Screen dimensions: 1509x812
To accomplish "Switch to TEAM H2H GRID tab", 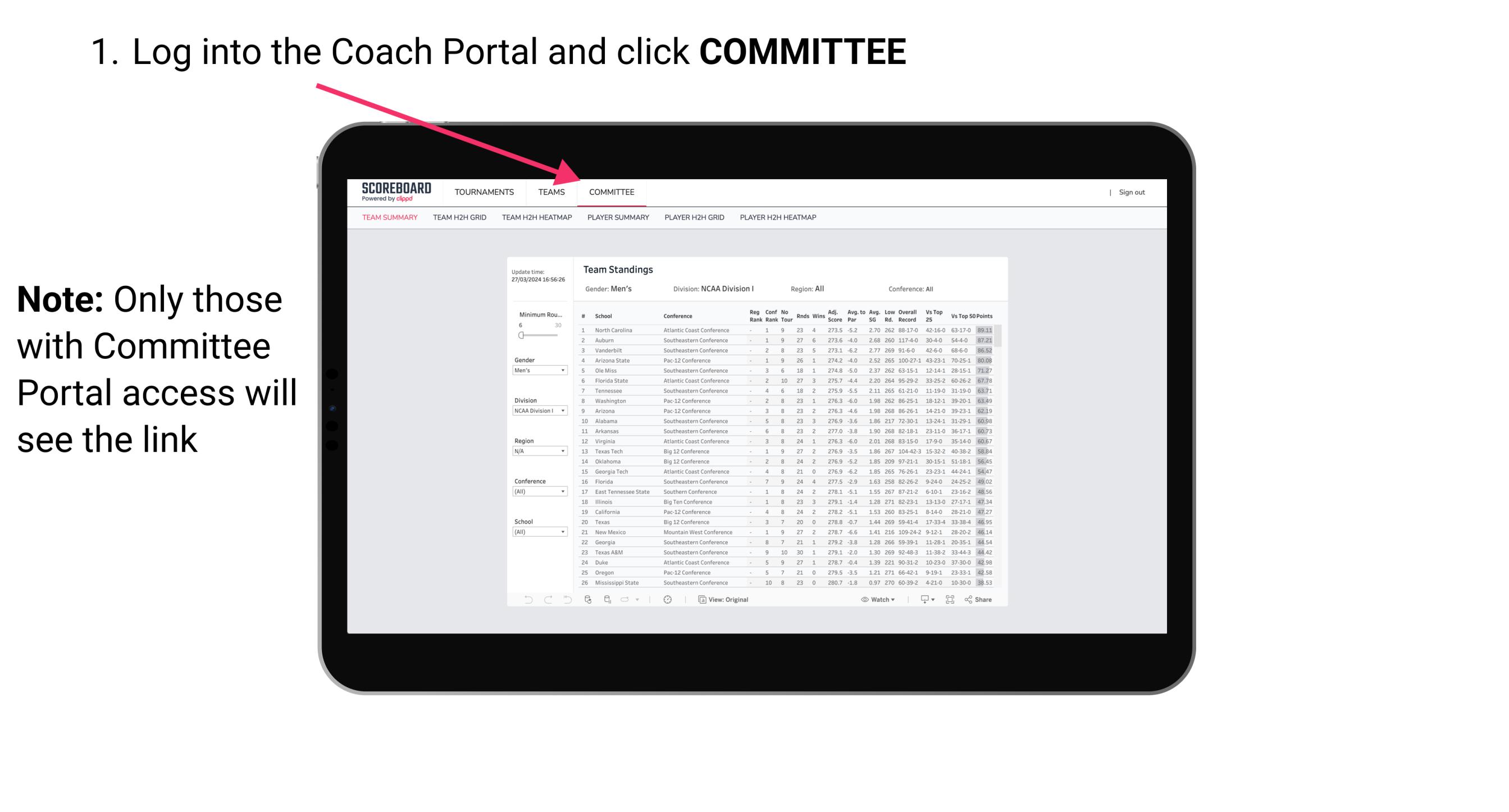I will point(460,220).
